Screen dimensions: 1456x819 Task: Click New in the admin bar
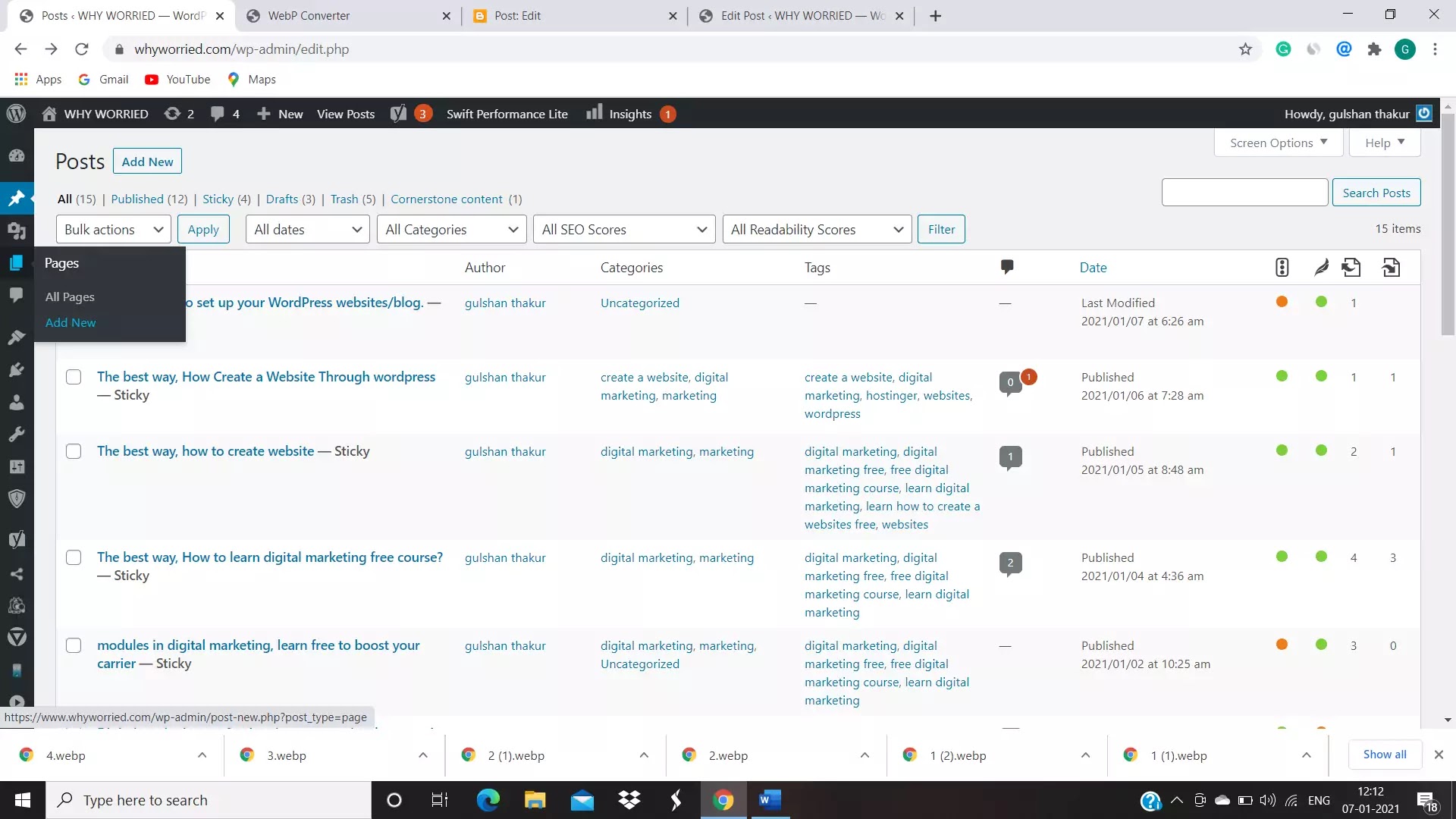[280, 114]
